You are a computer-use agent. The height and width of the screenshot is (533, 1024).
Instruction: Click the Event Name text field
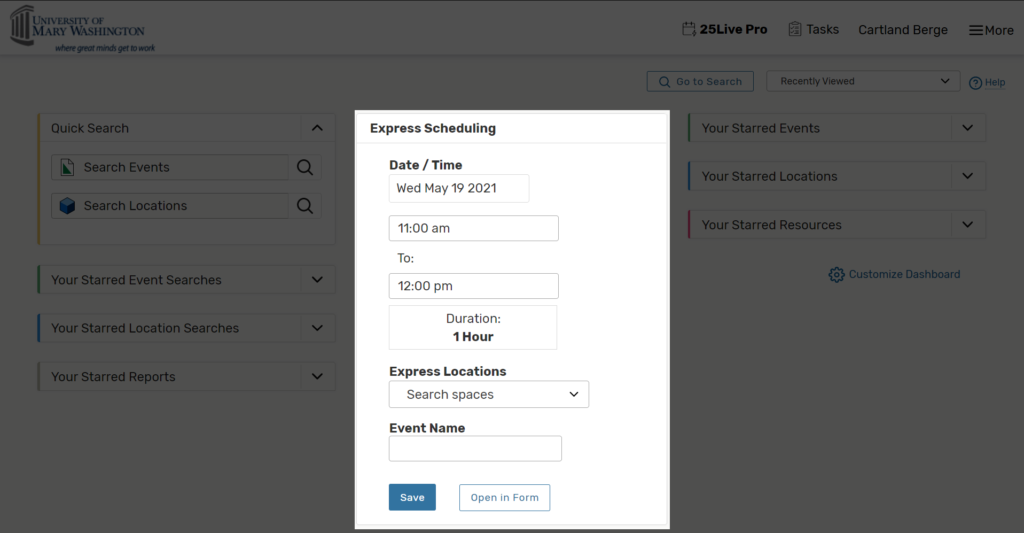(475, 449)
